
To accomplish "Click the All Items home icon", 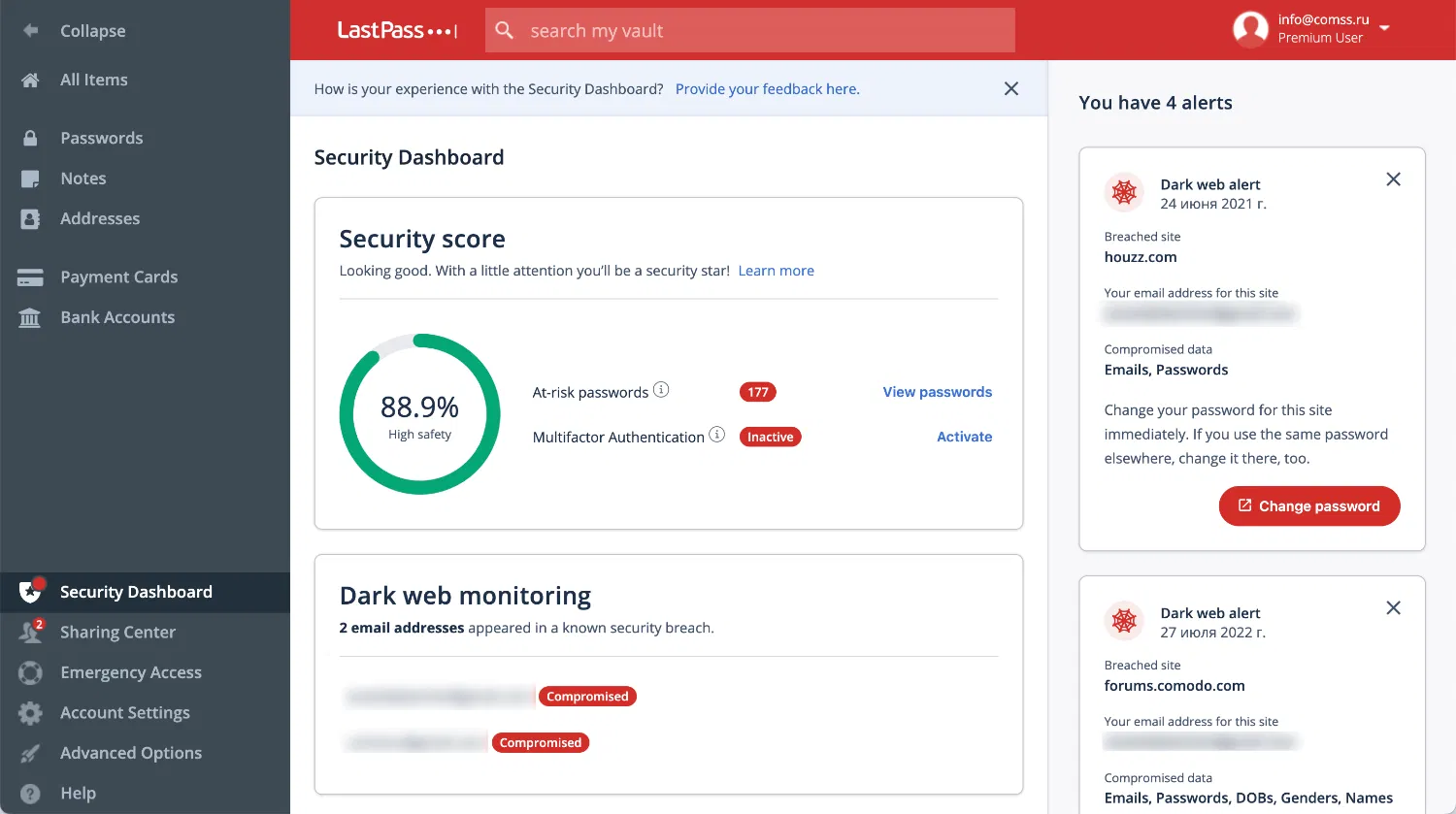I will tap(30, 80).
